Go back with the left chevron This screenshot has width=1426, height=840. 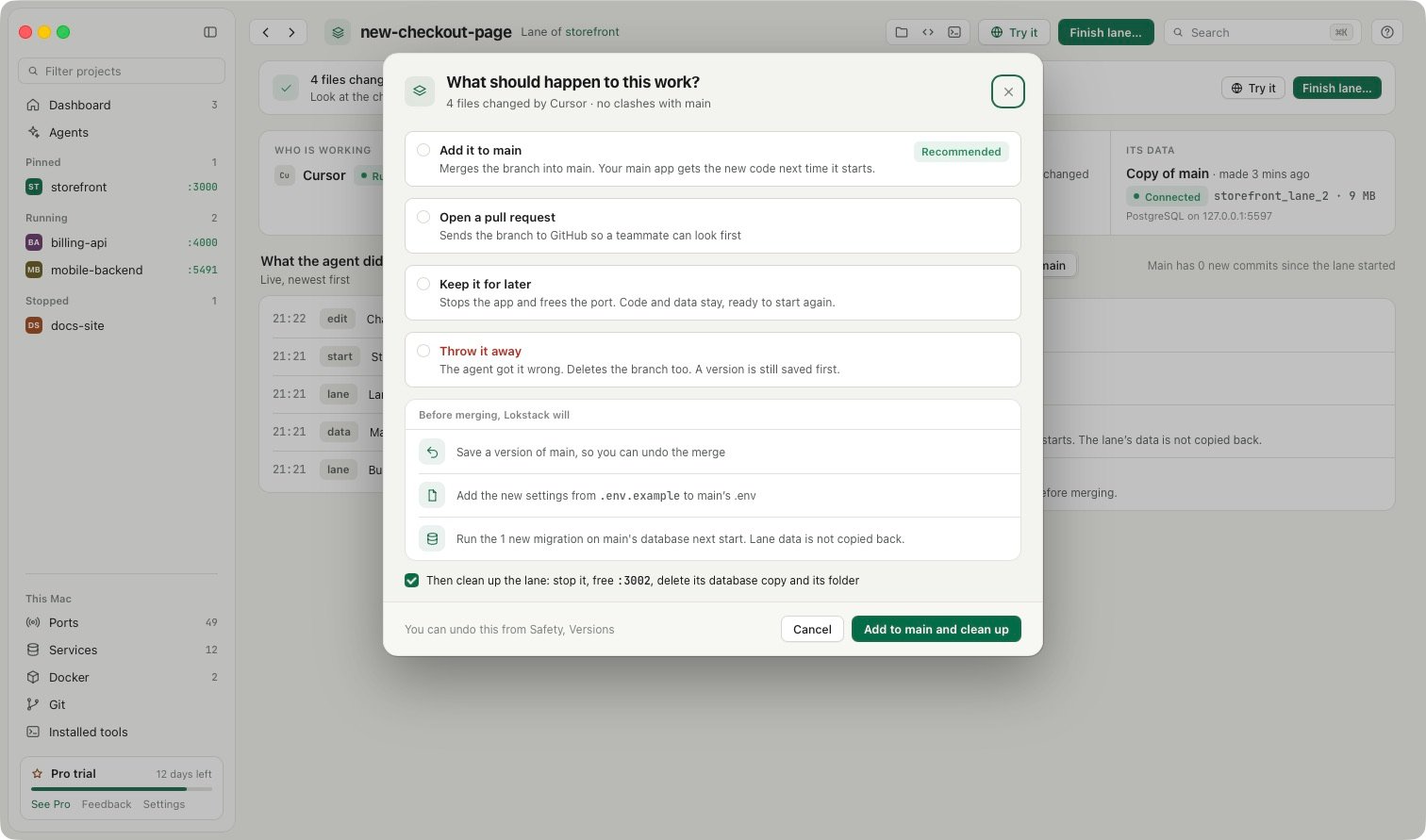[x=266, y=32]
